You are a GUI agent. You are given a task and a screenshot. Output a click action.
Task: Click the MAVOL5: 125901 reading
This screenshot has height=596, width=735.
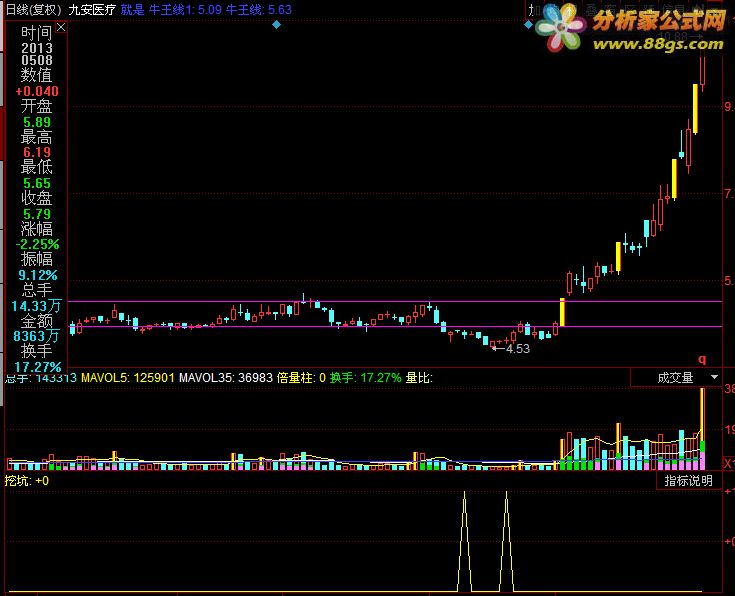pos(128,377)
